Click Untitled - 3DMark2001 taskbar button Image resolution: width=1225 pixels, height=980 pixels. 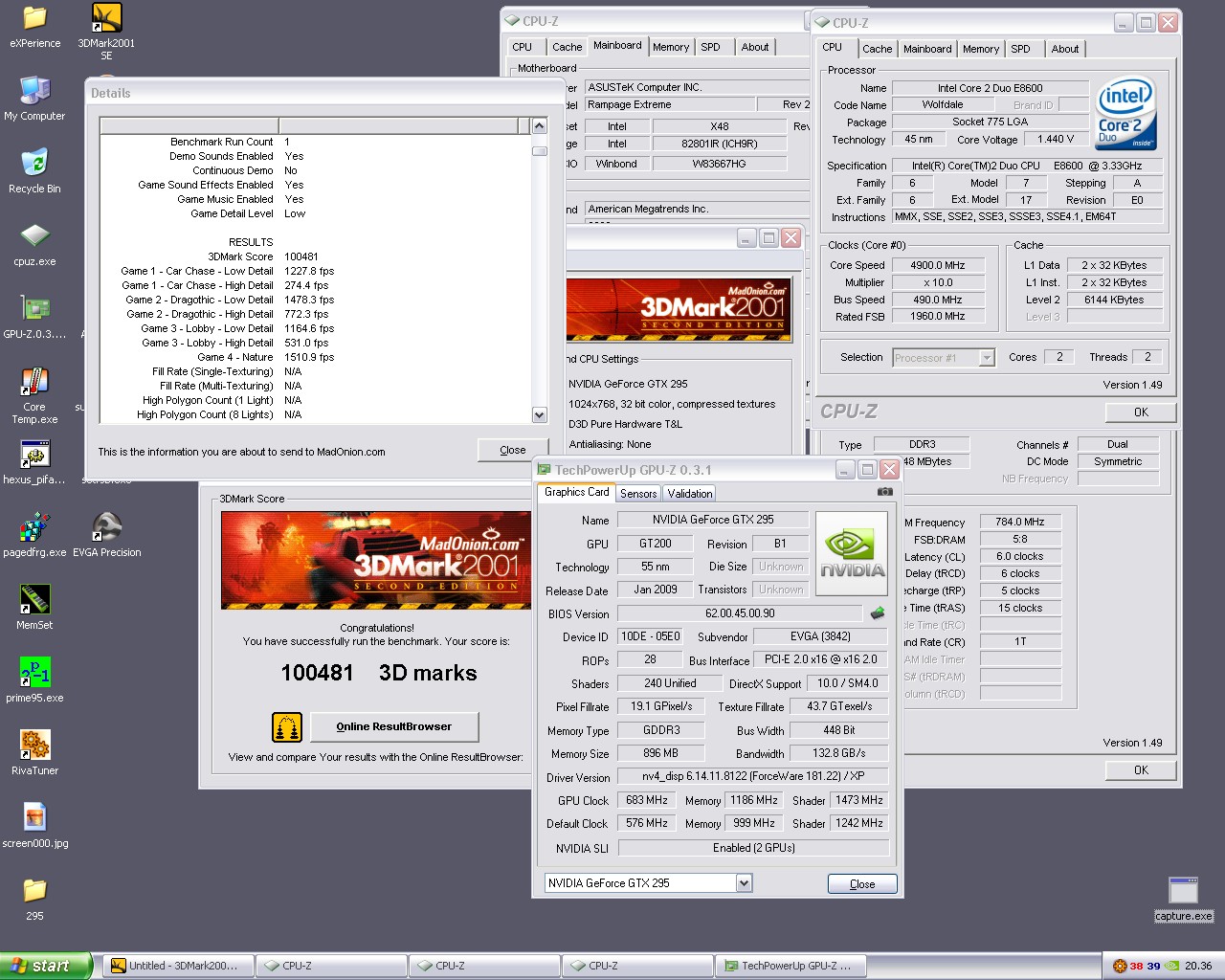coord(179,966)
